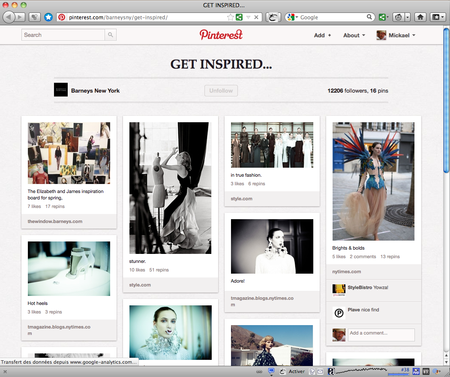Open nytimes.com link under Brights & bolds
The height and width of the screenshot is (377, 450).
(346, 272)
